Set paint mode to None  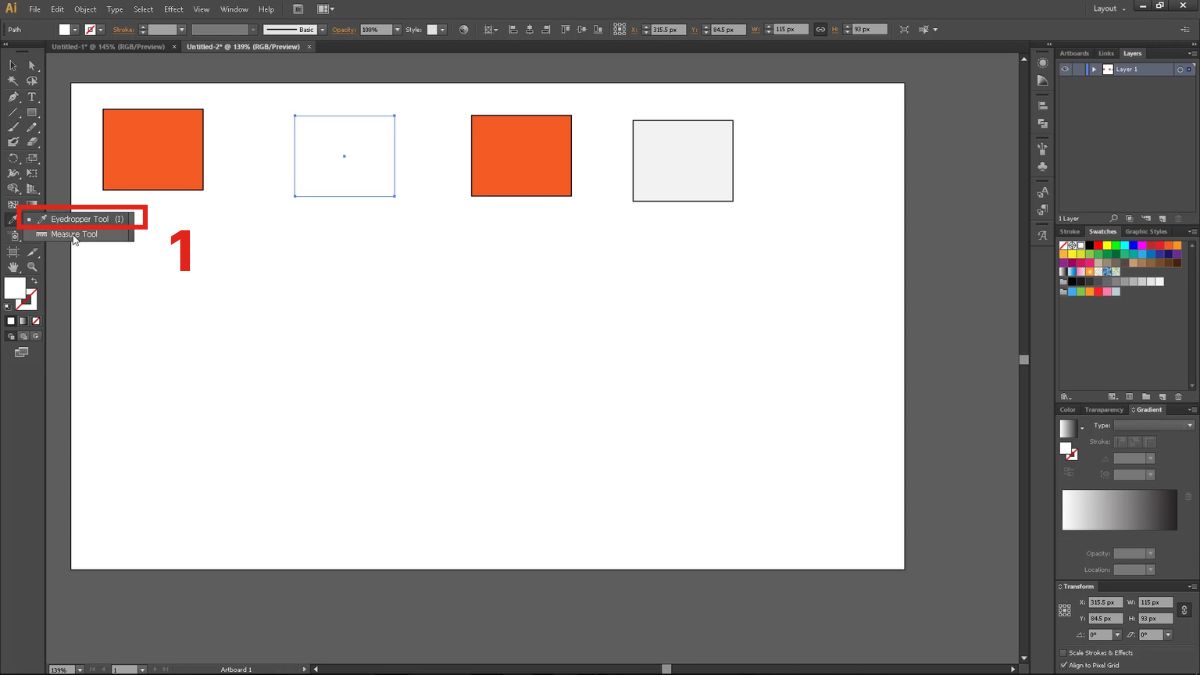pyautogui.click(x=36, y=321)
